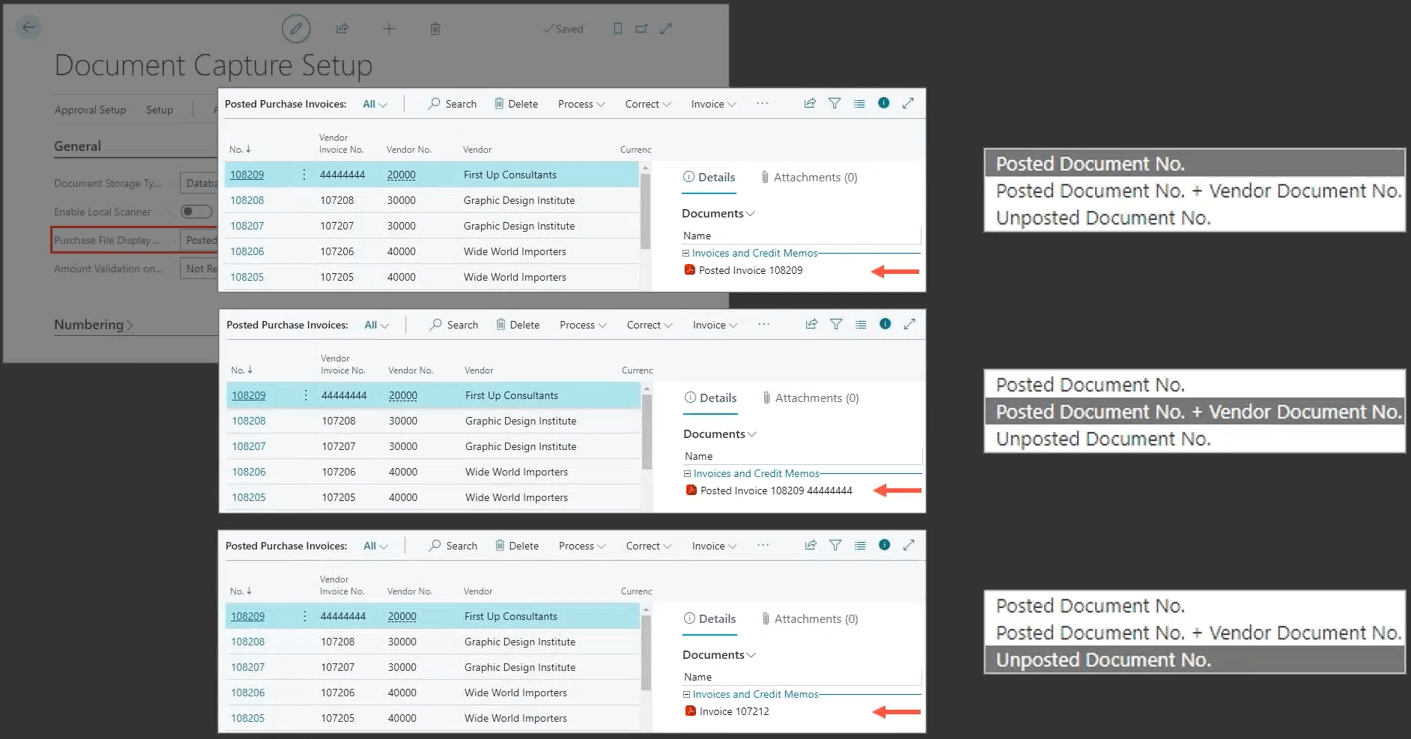This screenshot has width=1411, height=739.
Task: Click the trash delete icon in page header
Action: click(435, 29)
